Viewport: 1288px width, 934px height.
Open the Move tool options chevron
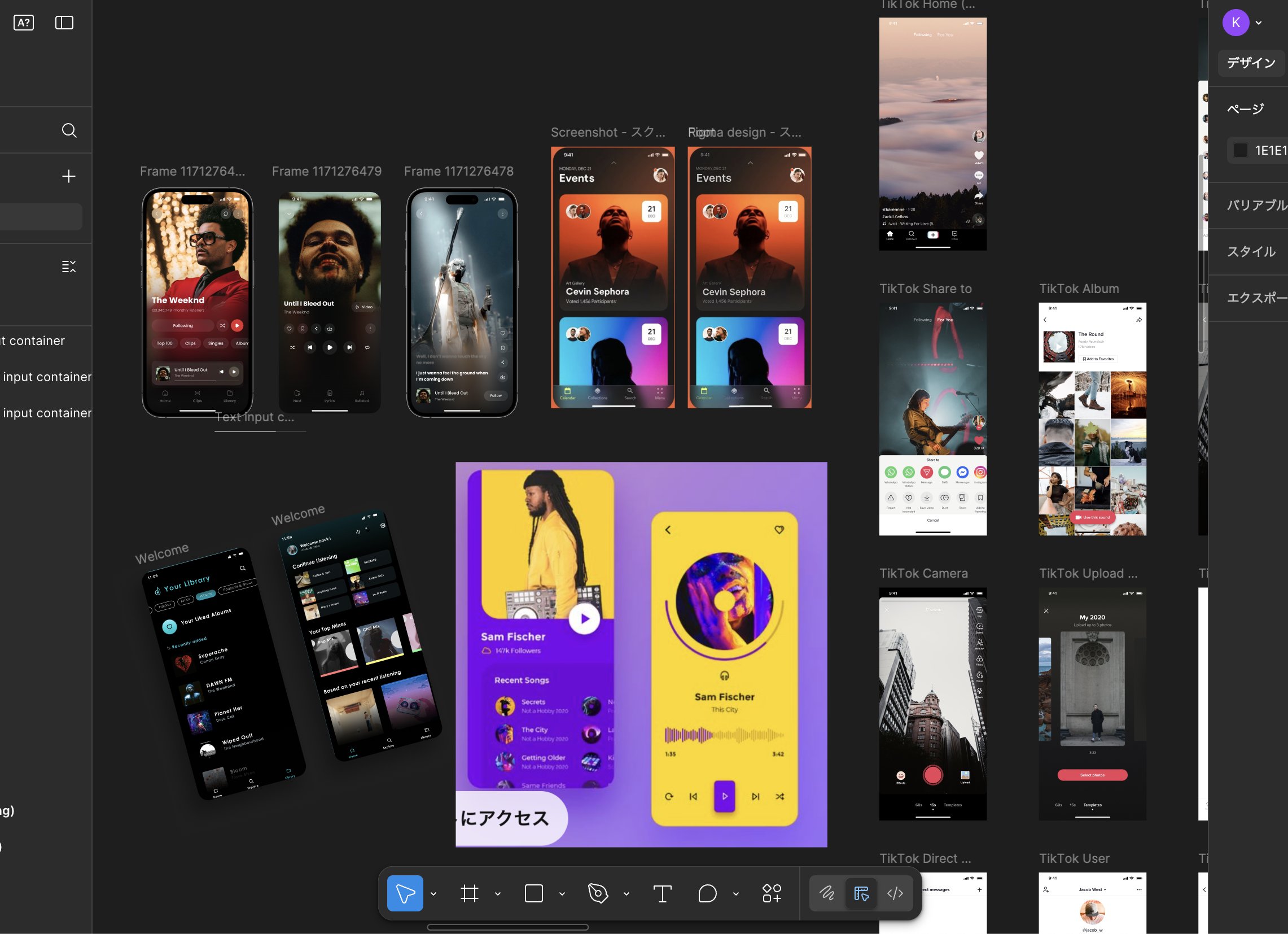click(433, 894)
